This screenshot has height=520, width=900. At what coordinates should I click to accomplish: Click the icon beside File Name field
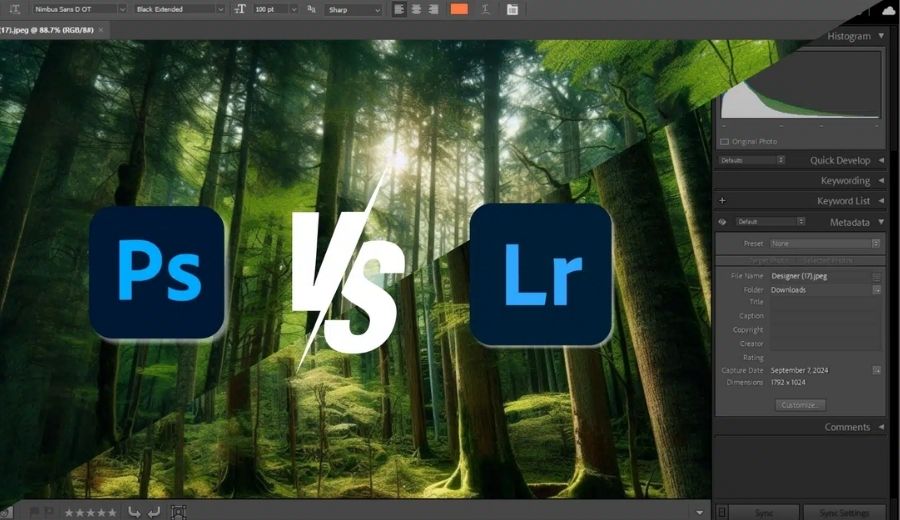[x=876, y=277]
